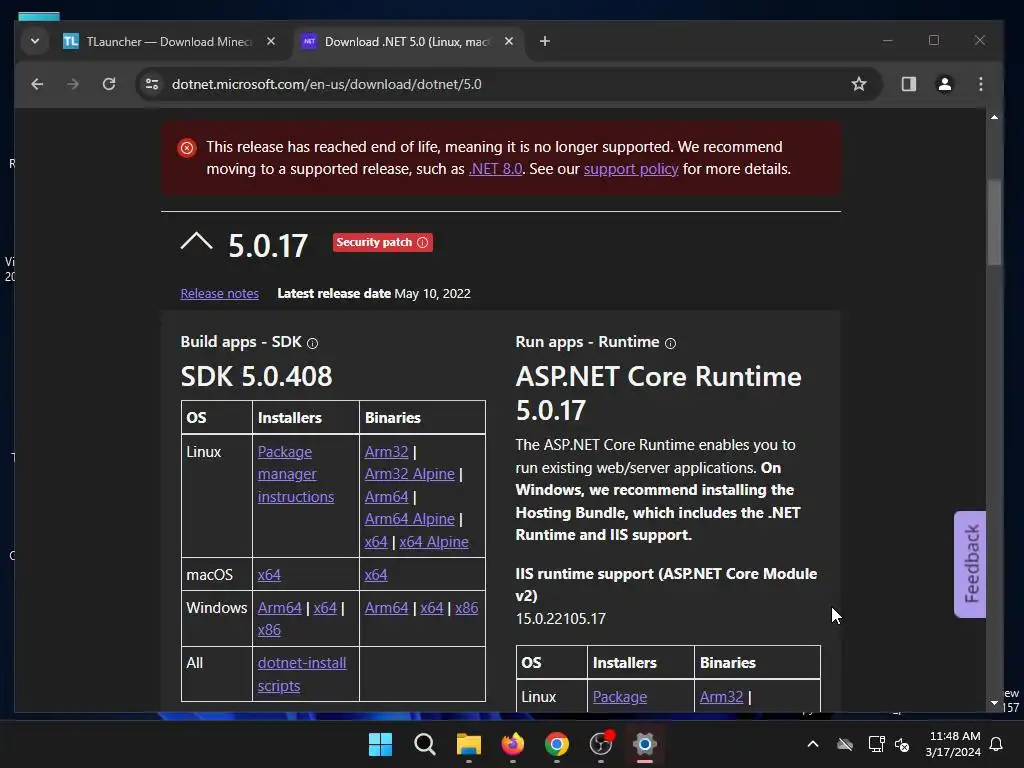Download SDK Windows x86 installer

(269, 630)
